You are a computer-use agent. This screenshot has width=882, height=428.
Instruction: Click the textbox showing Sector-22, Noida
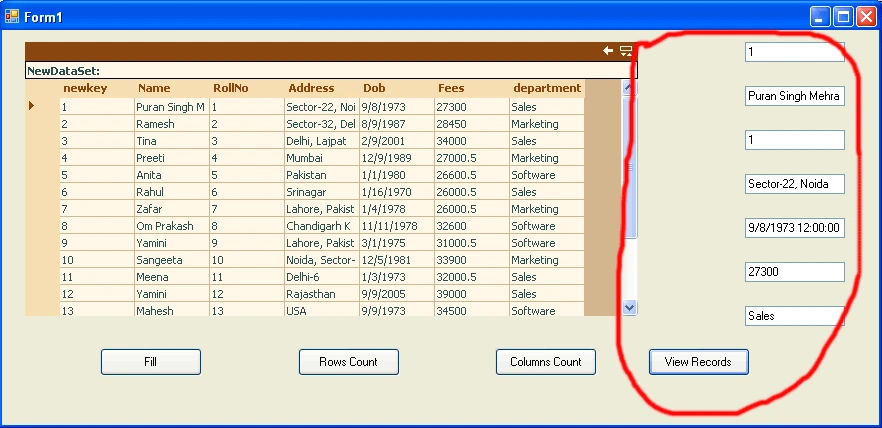pyautogui.click(x=795, y=184)
